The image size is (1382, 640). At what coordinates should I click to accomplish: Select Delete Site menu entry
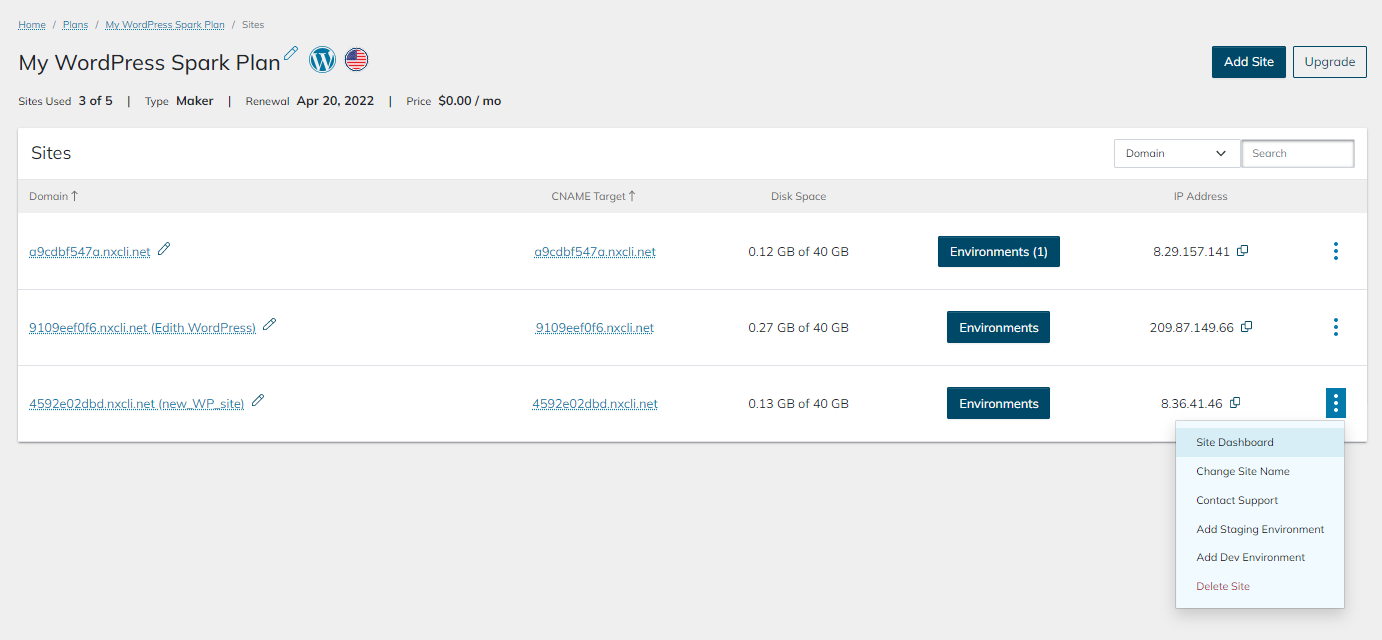(1260, 586)
